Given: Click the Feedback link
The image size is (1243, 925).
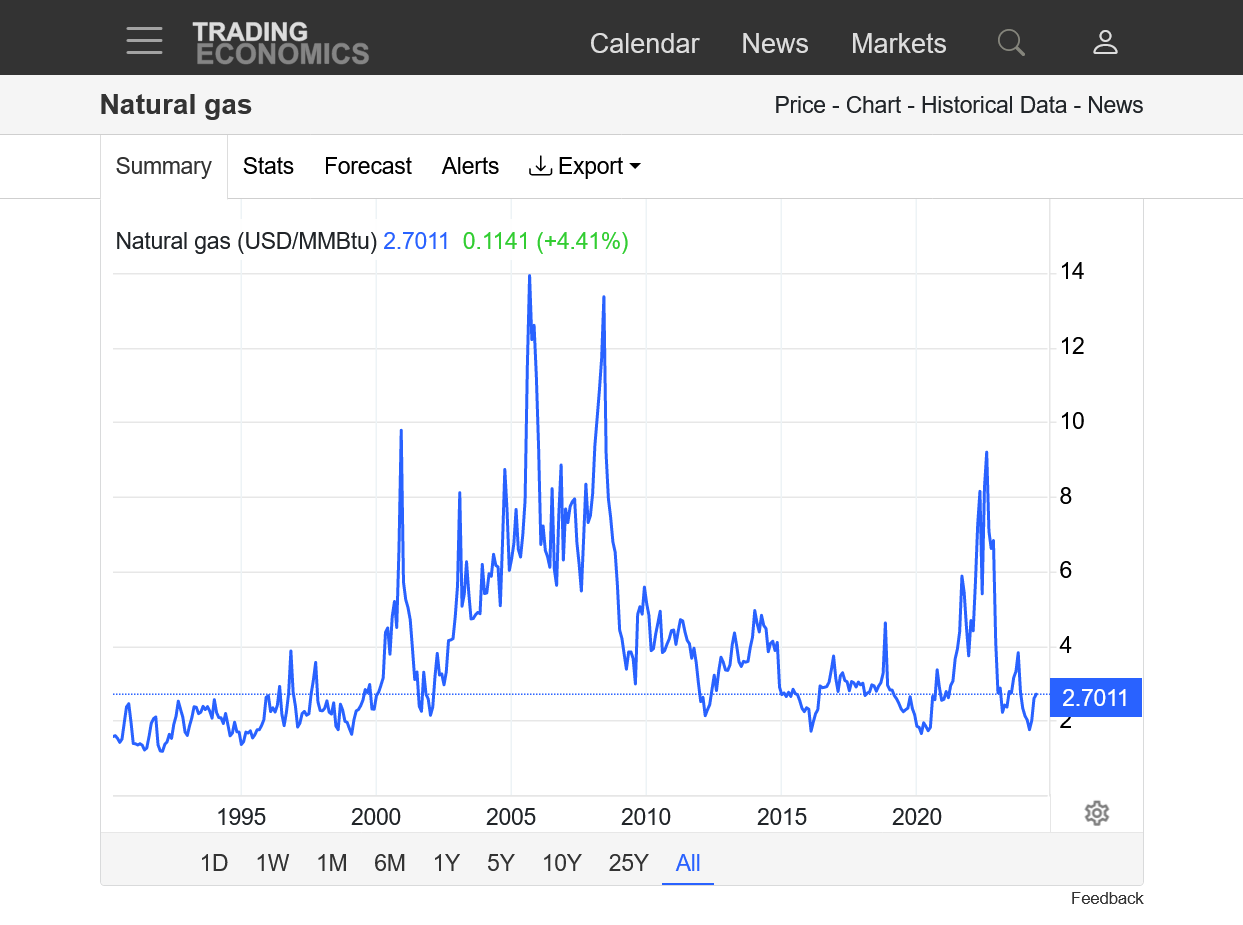Looking at the screenshot, I should click(x=1106, y=898).
